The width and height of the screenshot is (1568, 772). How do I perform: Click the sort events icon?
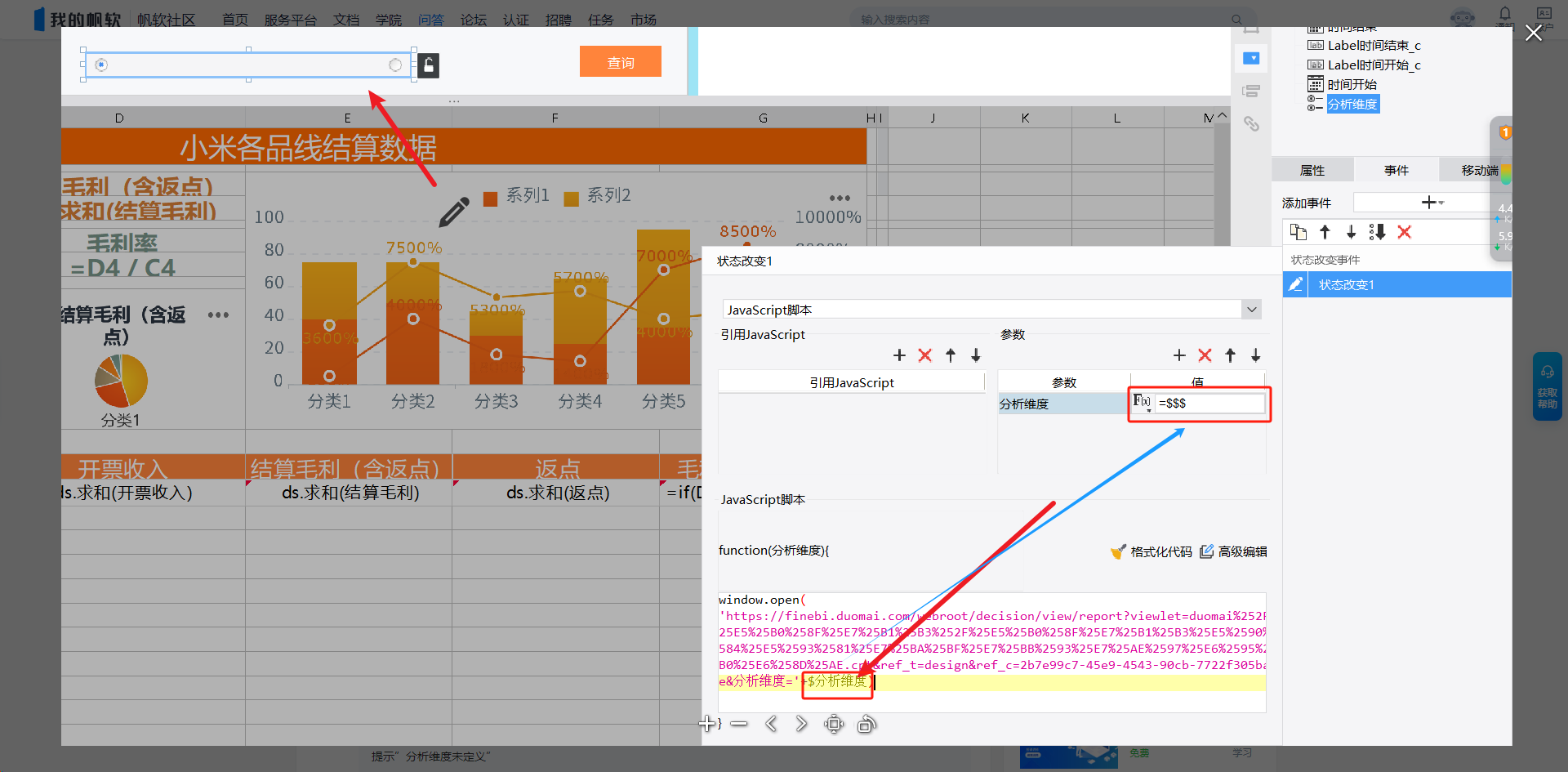(x=1377, y=232)
